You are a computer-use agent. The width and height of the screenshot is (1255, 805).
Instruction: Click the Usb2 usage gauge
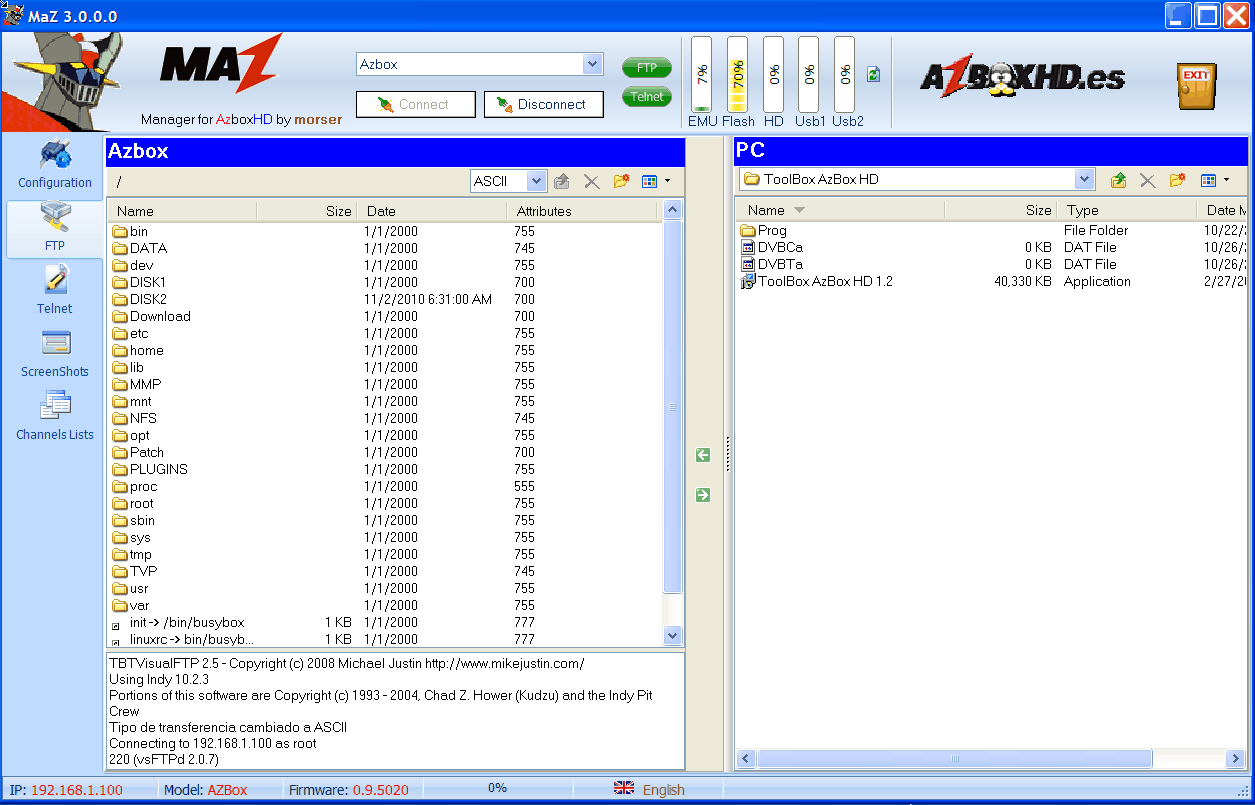click(844, 75)
